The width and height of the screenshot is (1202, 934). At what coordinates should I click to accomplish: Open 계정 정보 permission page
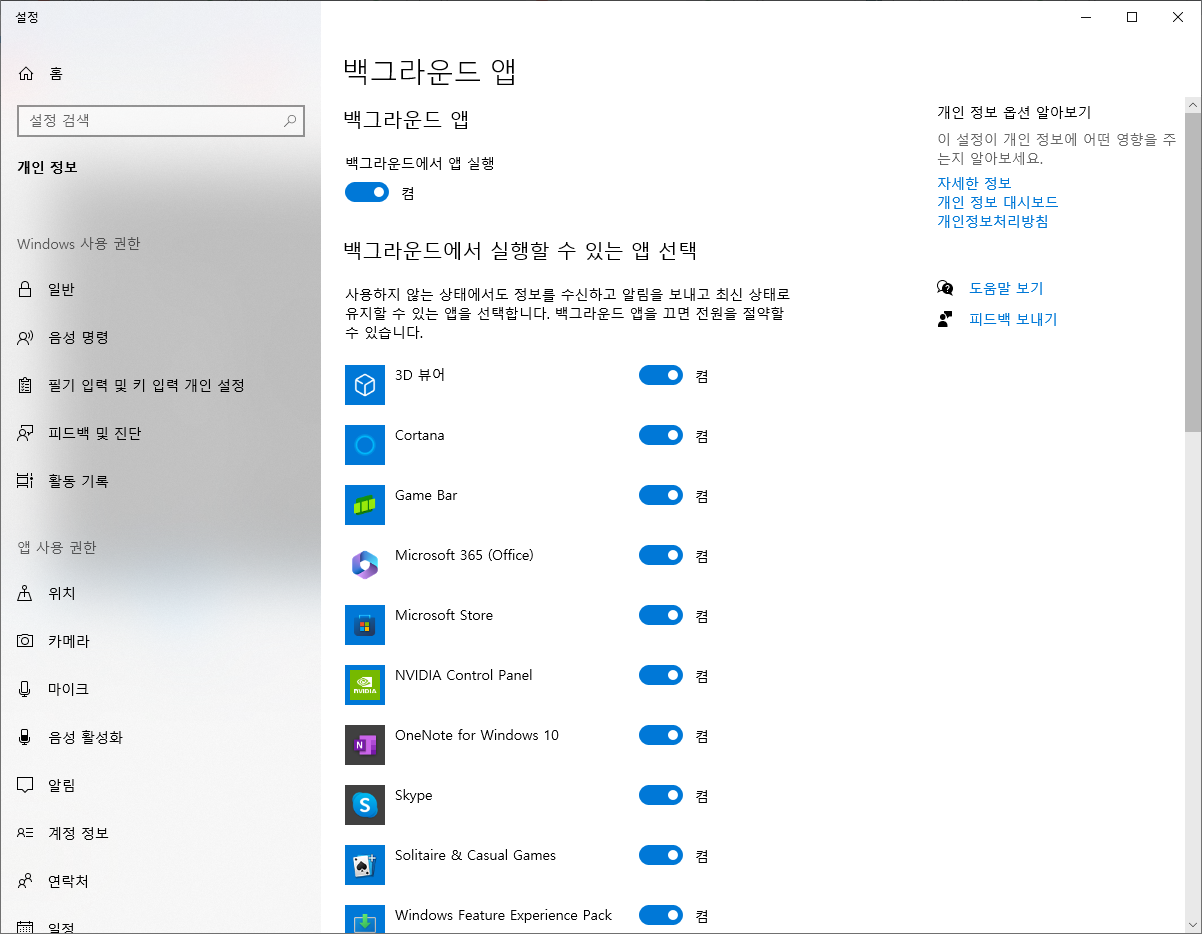point(160,834)
